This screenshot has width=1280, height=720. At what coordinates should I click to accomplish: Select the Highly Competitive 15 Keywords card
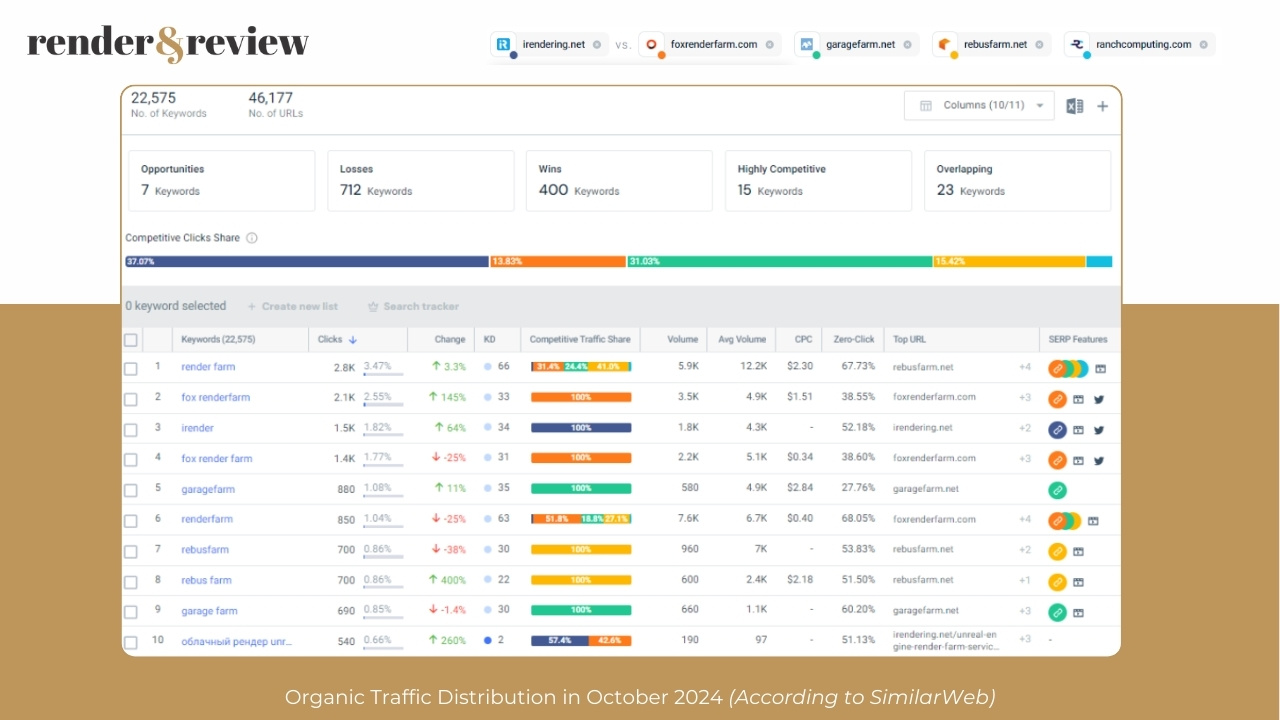pyautogui.click(x=818, y=181)
